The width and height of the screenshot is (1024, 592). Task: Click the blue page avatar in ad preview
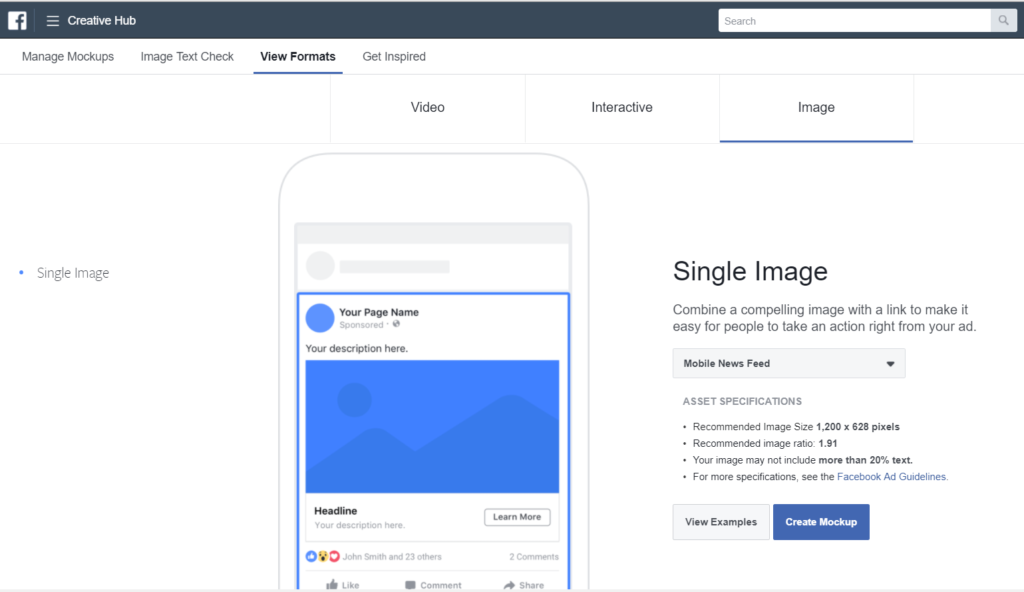[x=320, y=318]
